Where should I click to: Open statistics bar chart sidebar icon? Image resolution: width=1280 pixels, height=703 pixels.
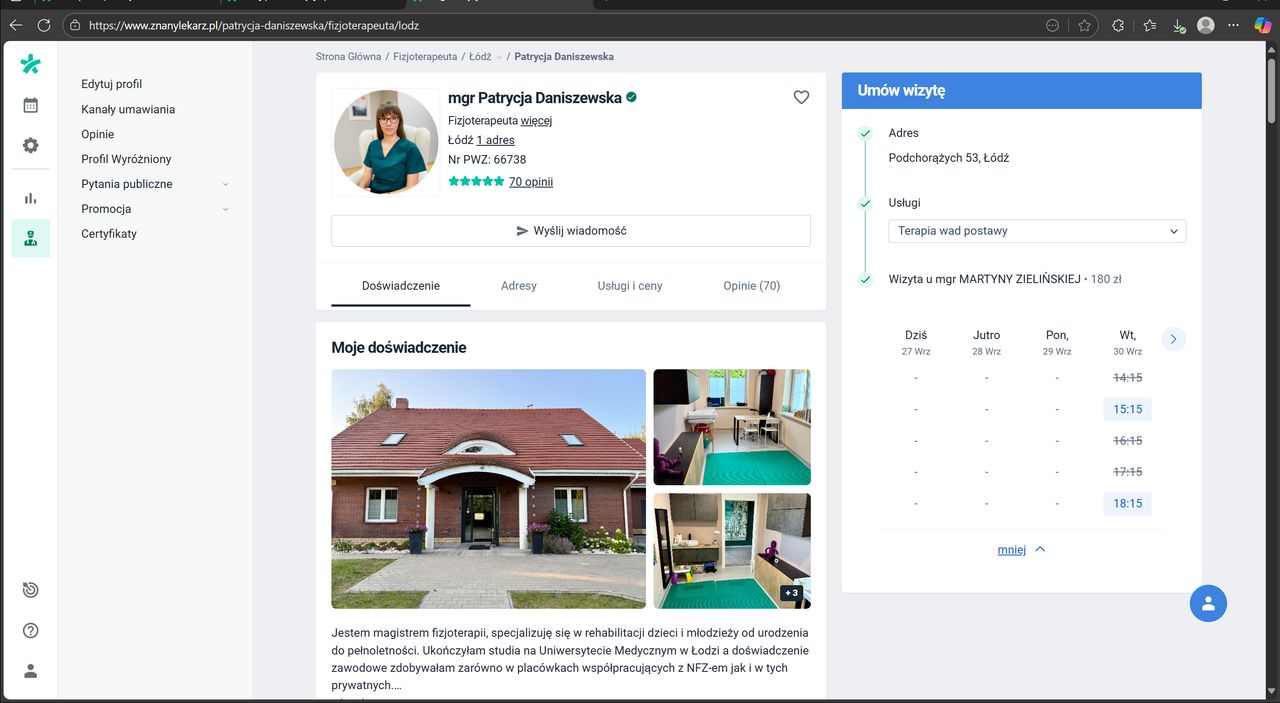pyautogui.click(x=30, y=198)
